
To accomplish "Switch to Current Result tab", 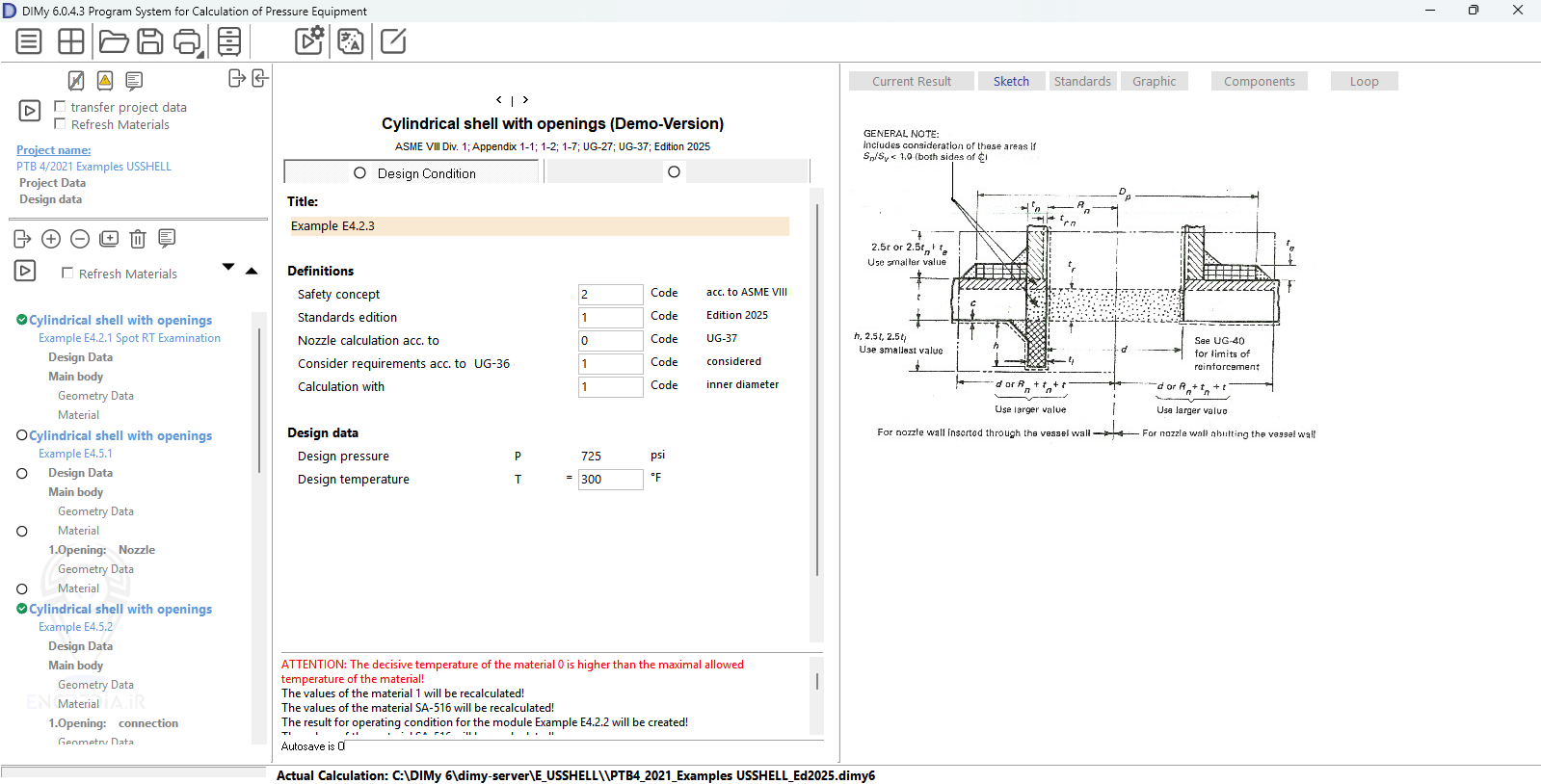I will pos(912,82).
